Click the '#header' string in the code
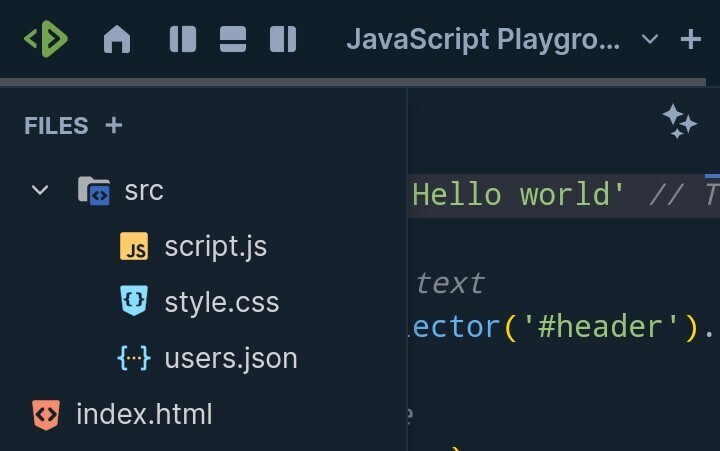The image size is (720, 451). tap(601, 327)
